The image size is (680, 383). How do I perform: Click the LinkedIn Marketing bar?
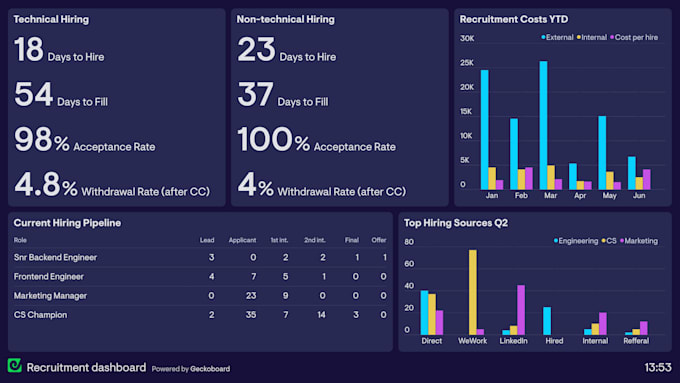[521, 310]
